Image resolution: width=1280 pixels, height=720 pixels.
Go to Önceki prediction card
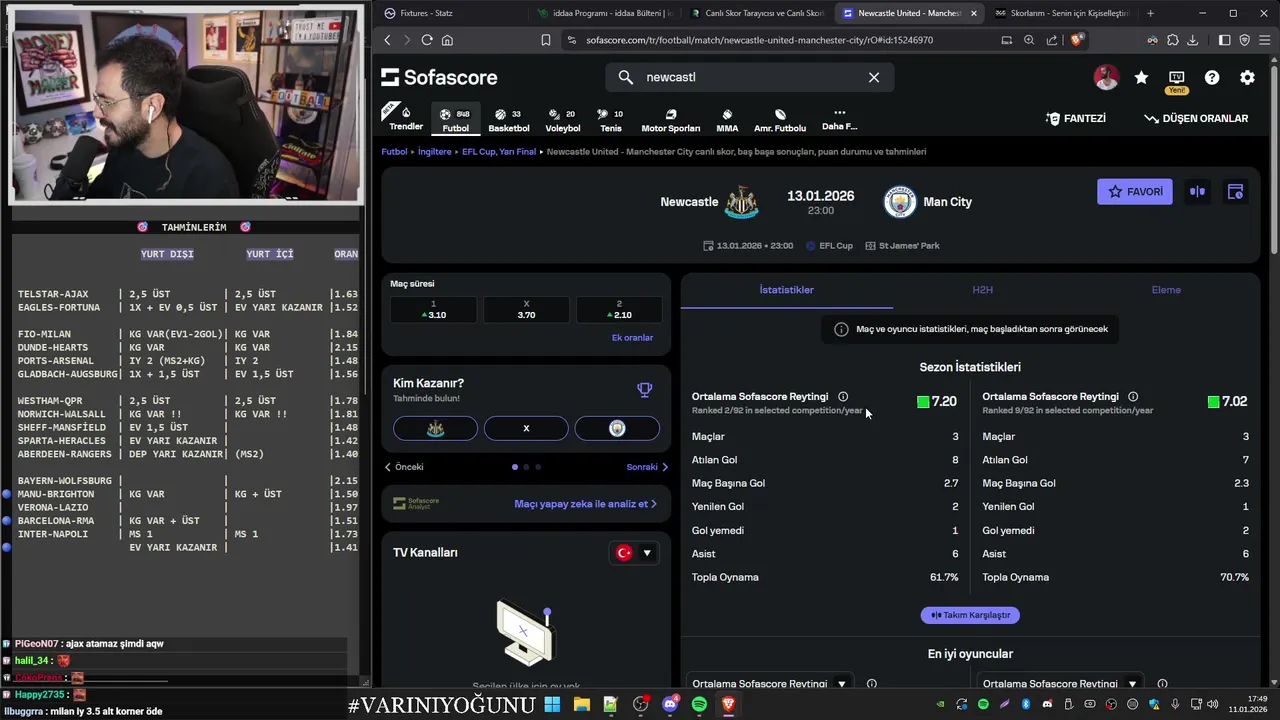[x=404, y=467]
